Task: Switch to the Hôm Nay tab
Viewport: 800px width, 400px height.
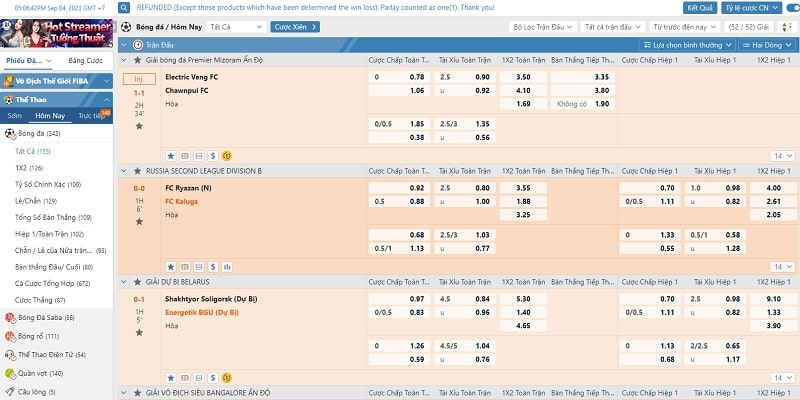Action: (50, 116)
